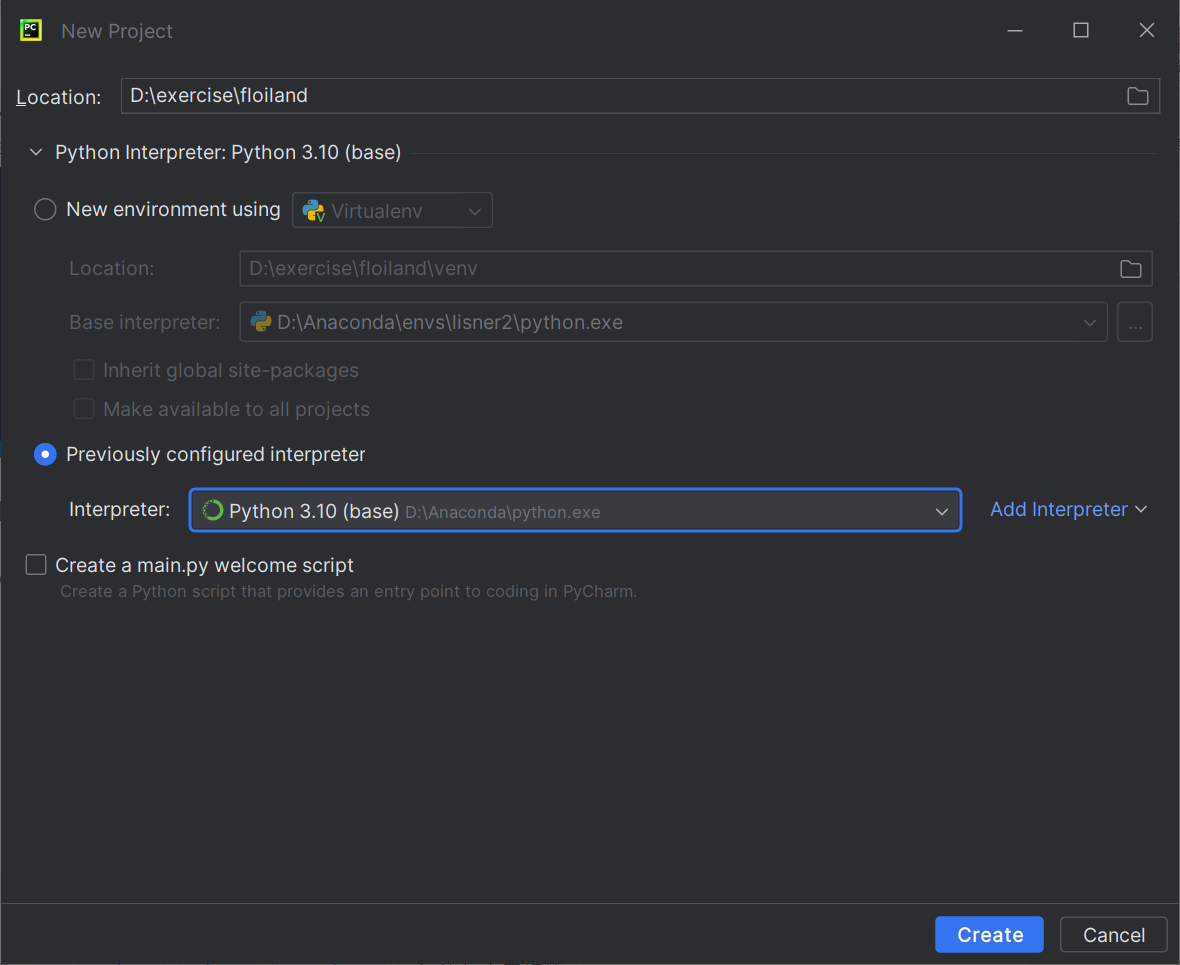This screenshot has height=965, width=1180.
Task: Click the Virtualenv Python icon
Action: [313, 211]
